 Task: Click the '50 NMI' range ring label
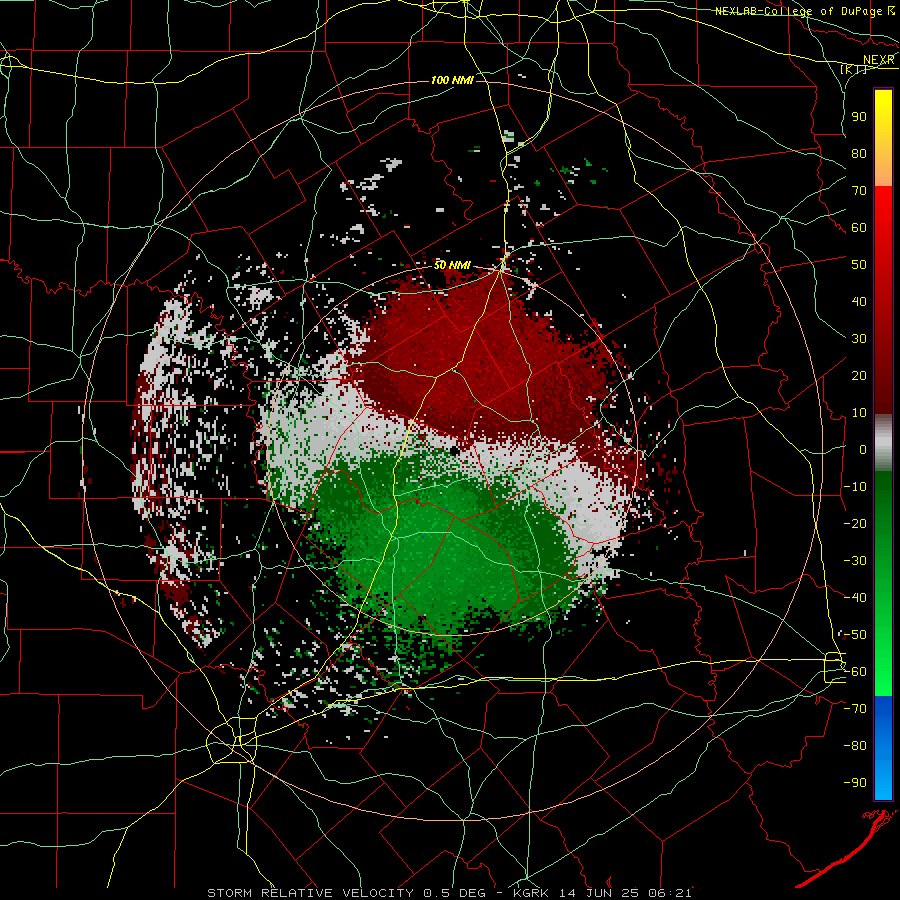coord(452,265)
